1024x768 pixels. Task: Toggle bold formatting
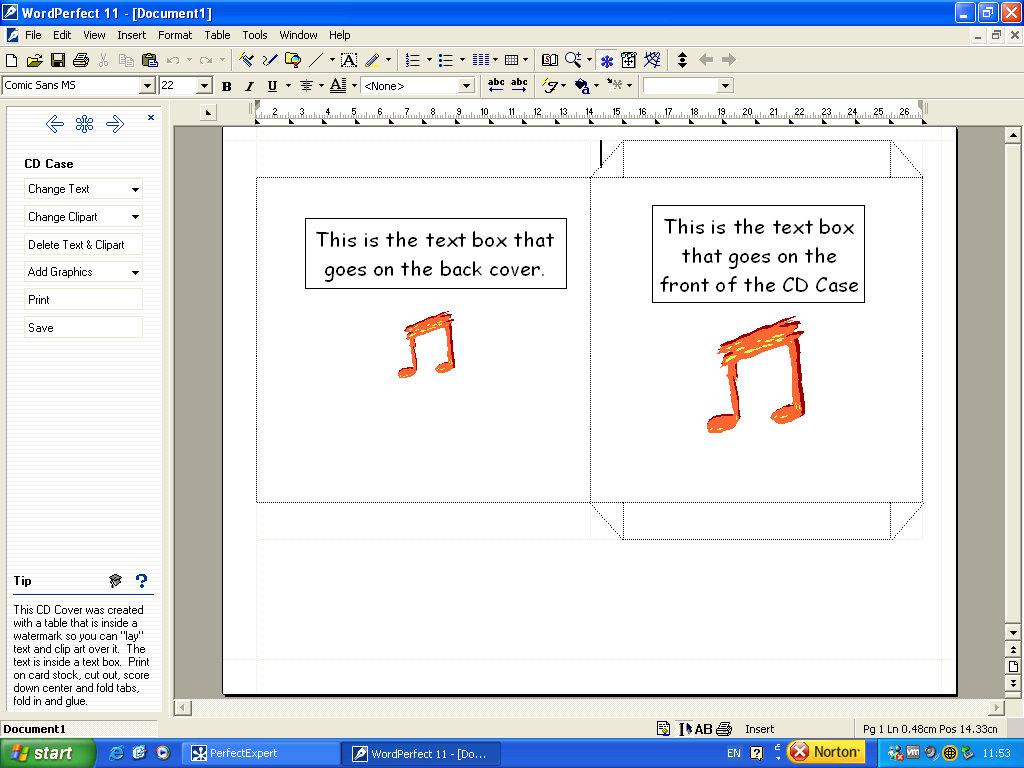click(227, 86)
